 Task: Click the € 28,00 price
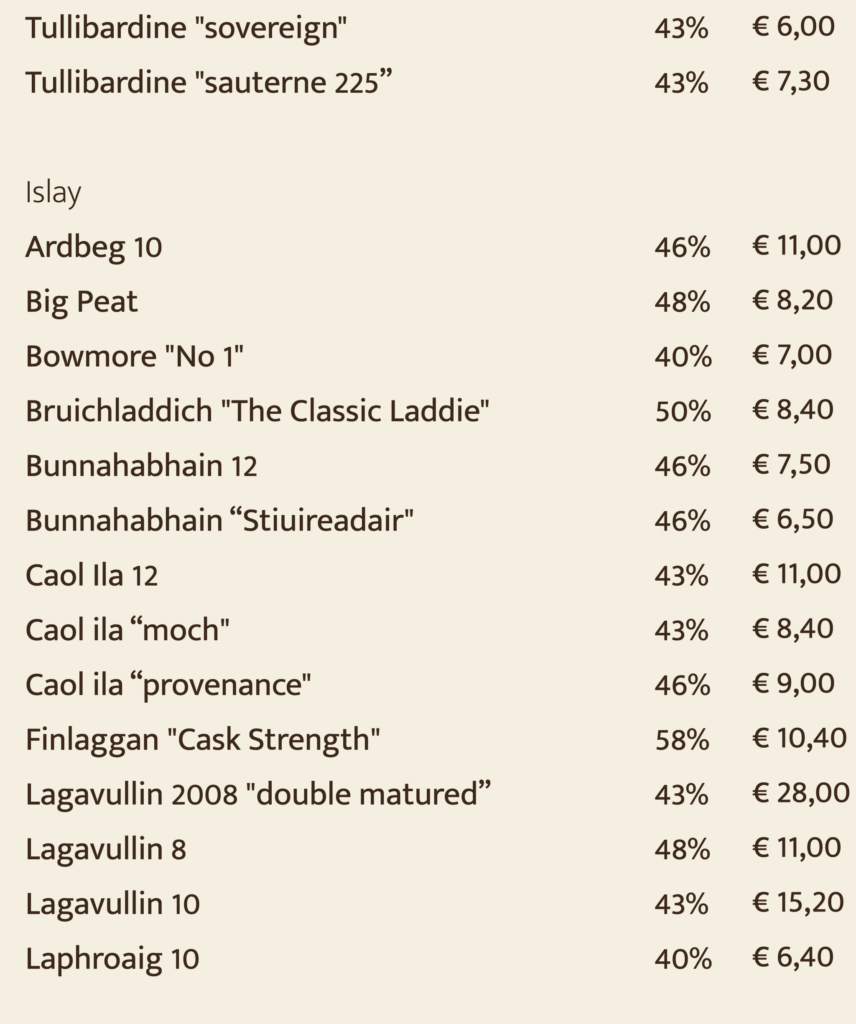(801, 793)
